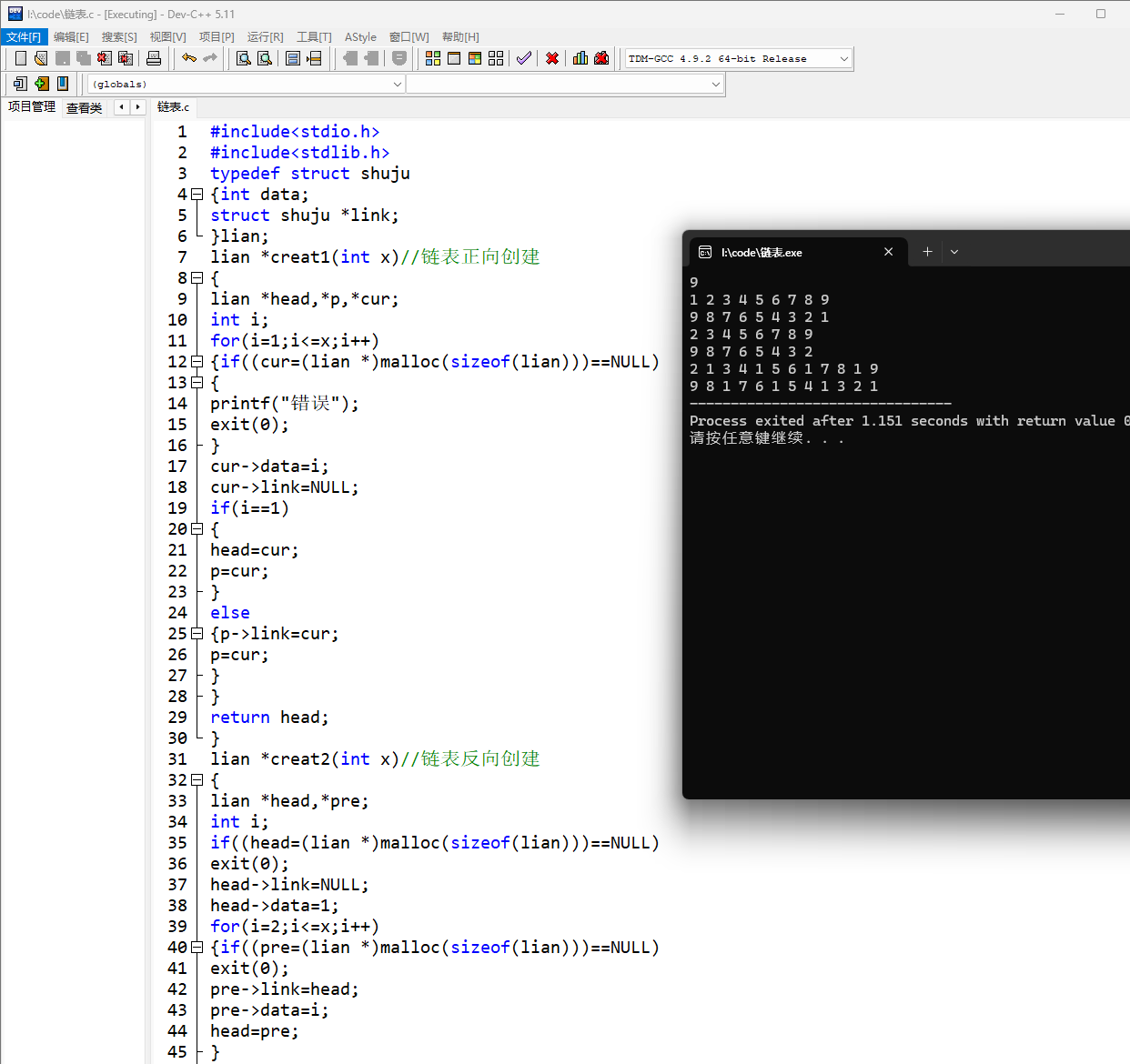
Task: Click the Close file toolbar icon
Action: point(105,58)
